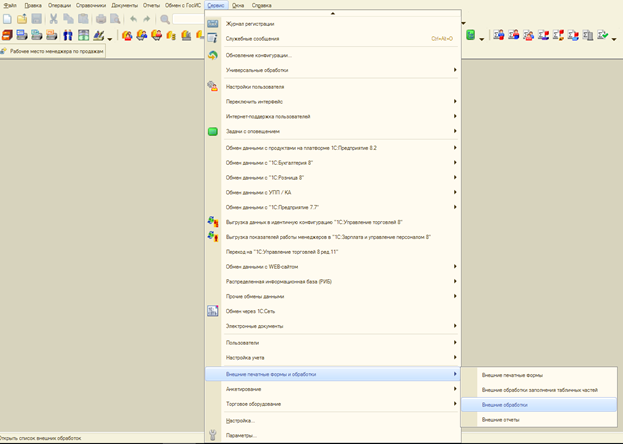This screenshot has width=623, height=444.
Task: Click the green square toolbar icon
Action: [x=470, y=35]
